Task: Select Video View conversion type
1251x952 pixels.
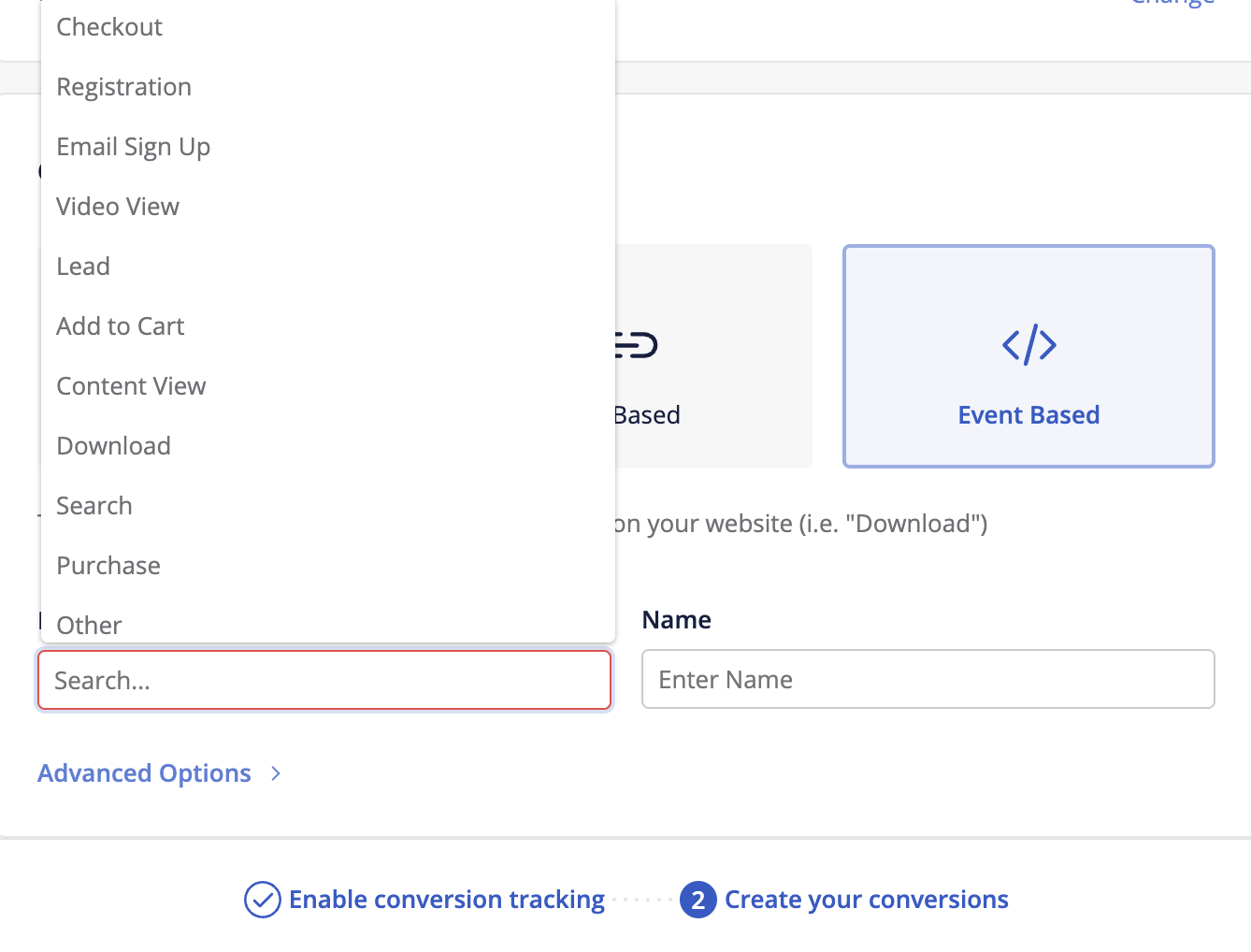Action: pyautogui.click(x=118, y=206)
